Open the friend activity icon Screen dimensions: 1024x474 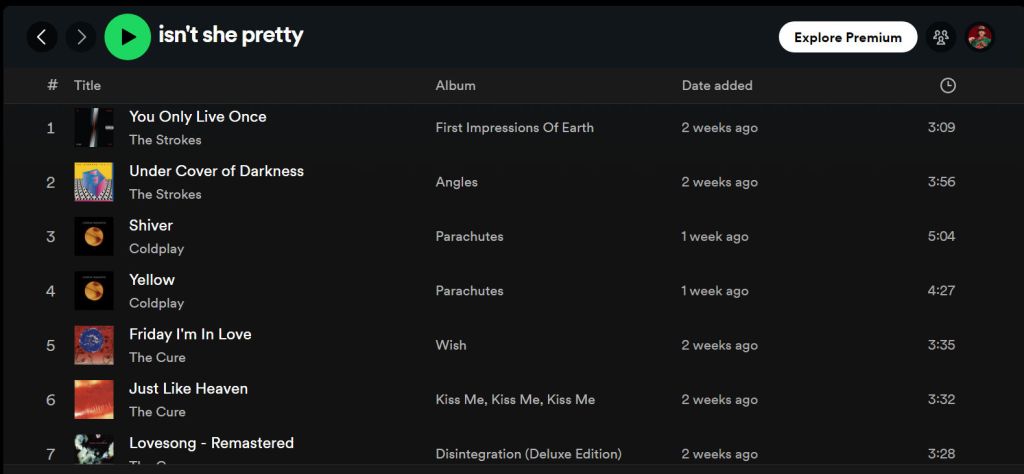tap(940, 37)
